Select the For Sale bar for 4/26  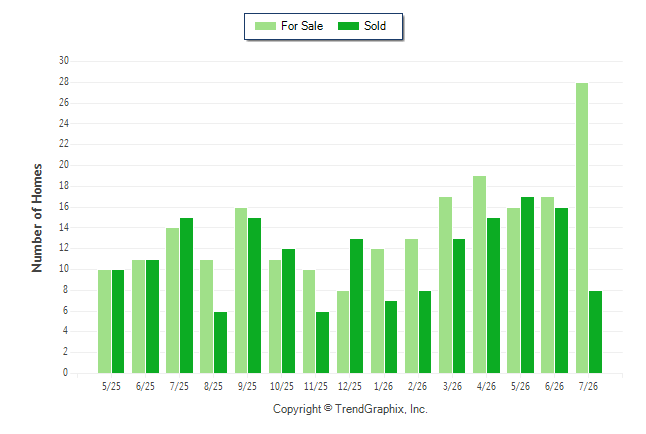pos(480,274)
